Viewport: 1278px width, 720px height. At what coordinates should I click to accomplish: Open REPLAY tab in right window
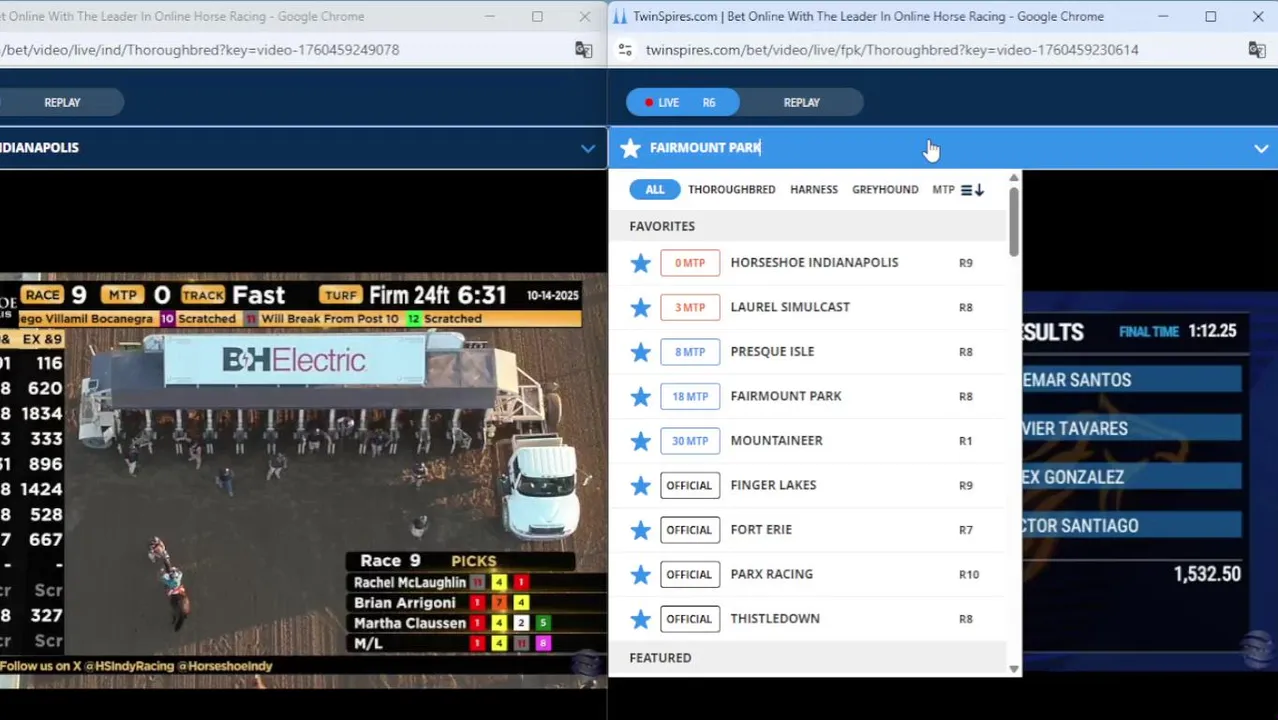coord(801,102)
